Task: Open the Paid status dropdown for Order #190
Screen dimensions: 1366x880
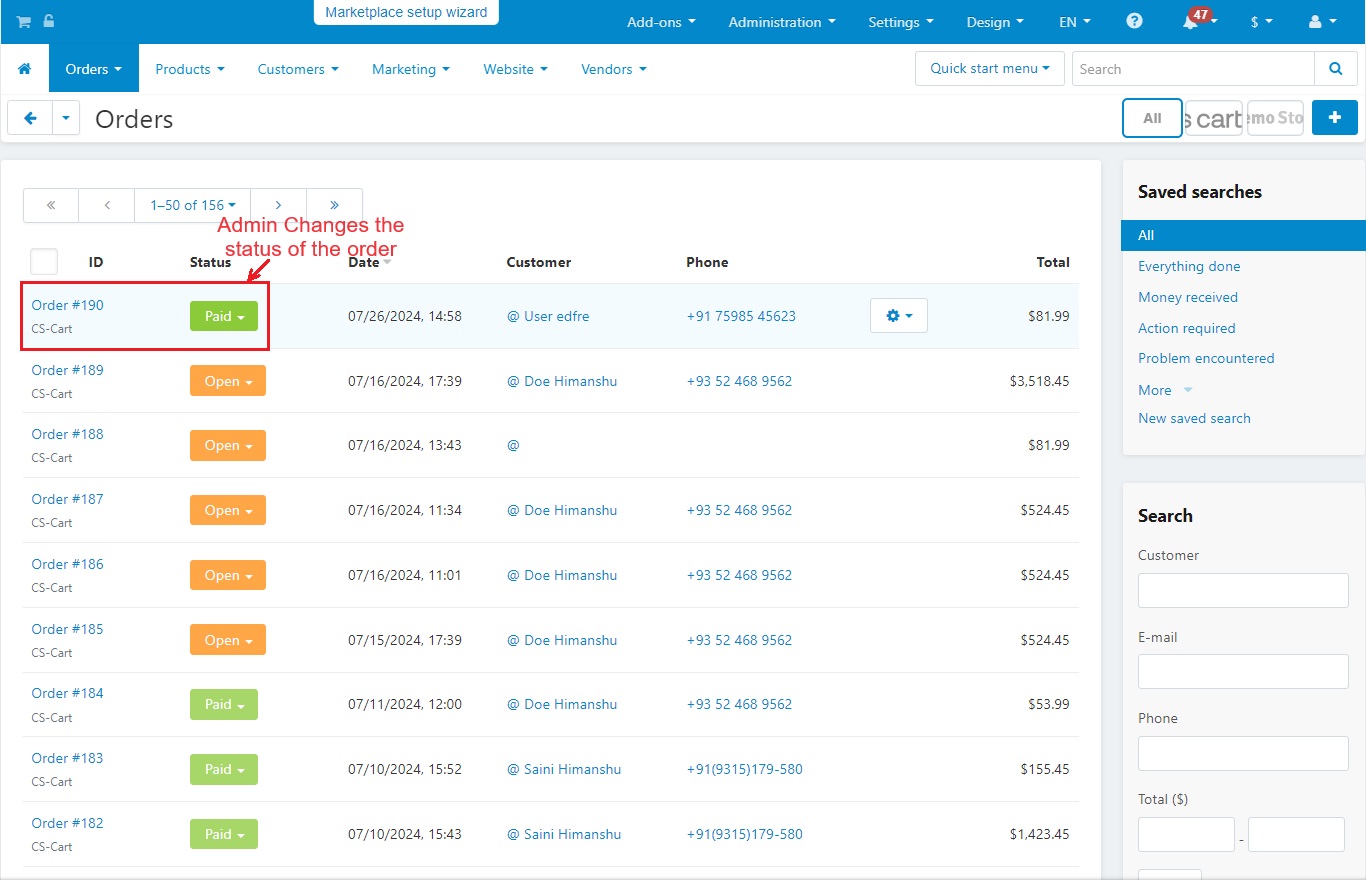Action: [224, 316]
